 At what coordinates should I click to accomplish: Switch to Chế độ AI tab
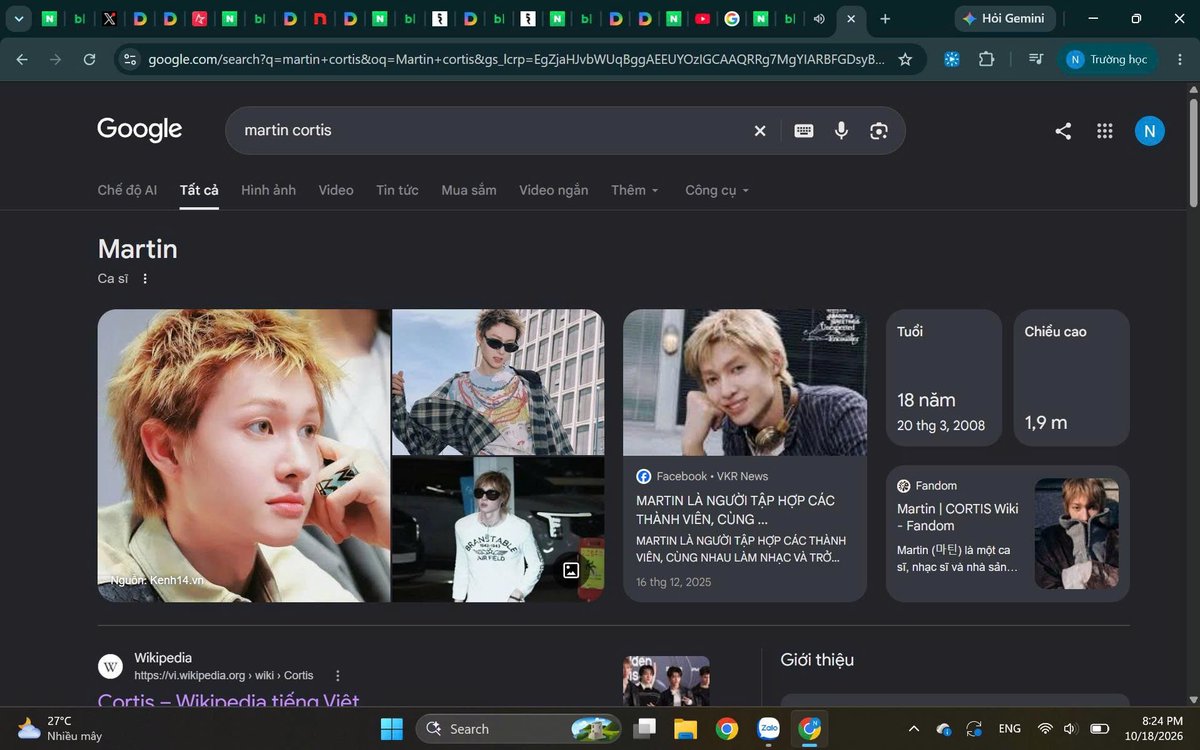[127, 190]
